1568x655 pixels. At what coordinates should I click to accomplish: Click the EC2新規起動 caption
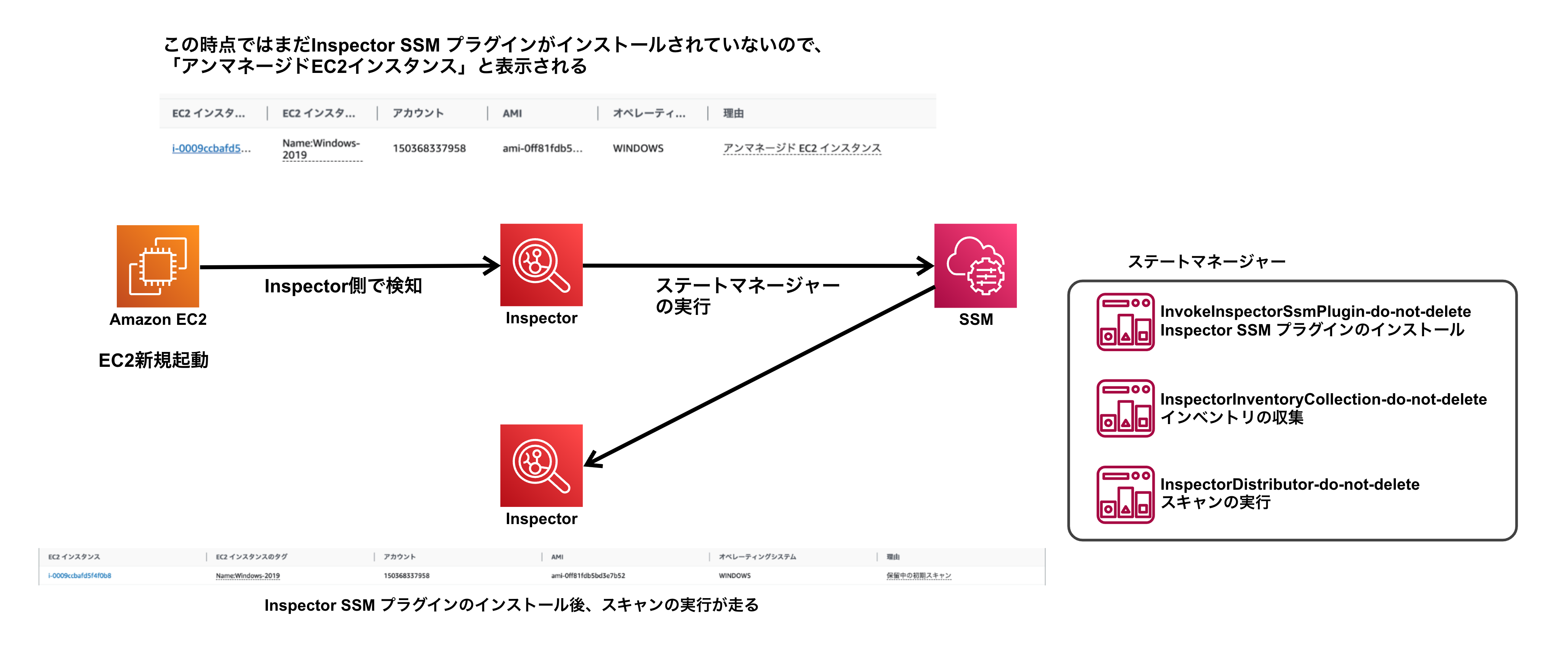[x=153, y=360]
